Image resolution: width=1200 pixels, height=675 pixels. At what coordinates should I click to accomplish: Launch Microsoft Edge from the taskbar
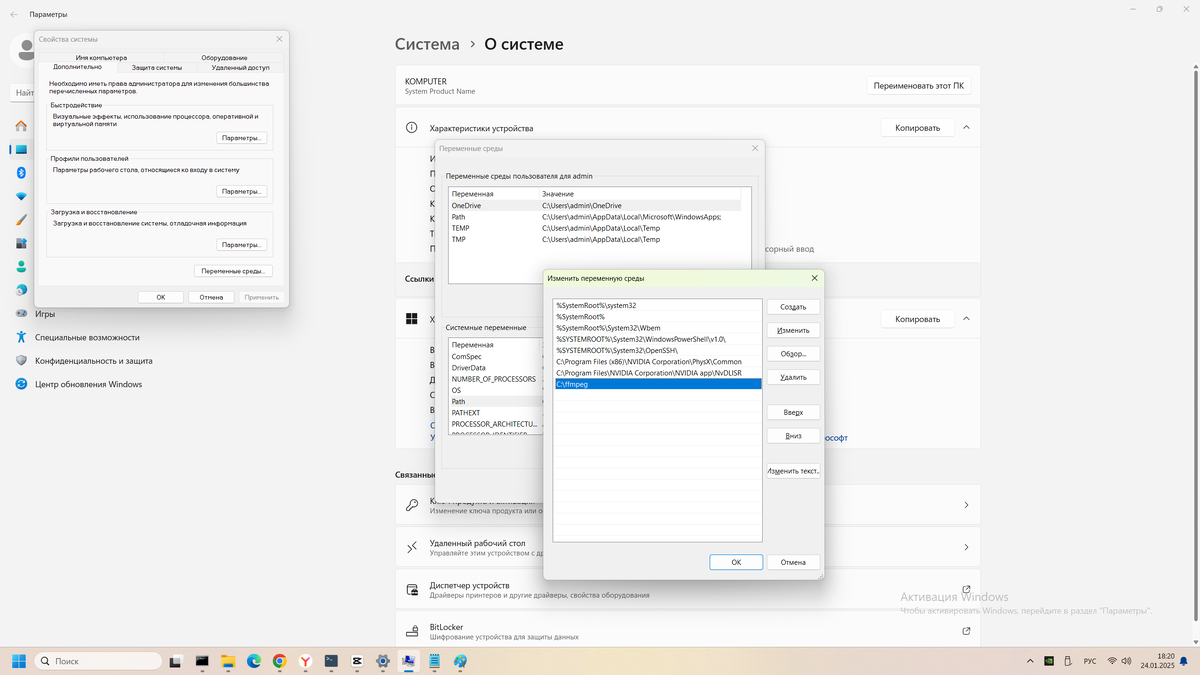click(254, 661)
